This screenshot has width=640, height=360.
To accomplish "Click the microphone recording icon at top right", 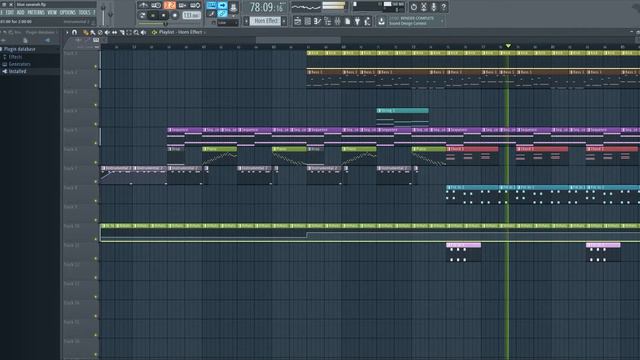I will [433, 7].
